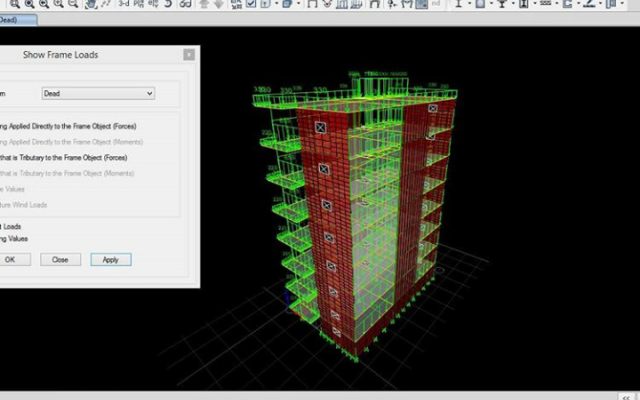The image size is (640, 400).
Task: Open dropdown arrow beside C-shaped wall icon
Action: [x=578, y=3]
